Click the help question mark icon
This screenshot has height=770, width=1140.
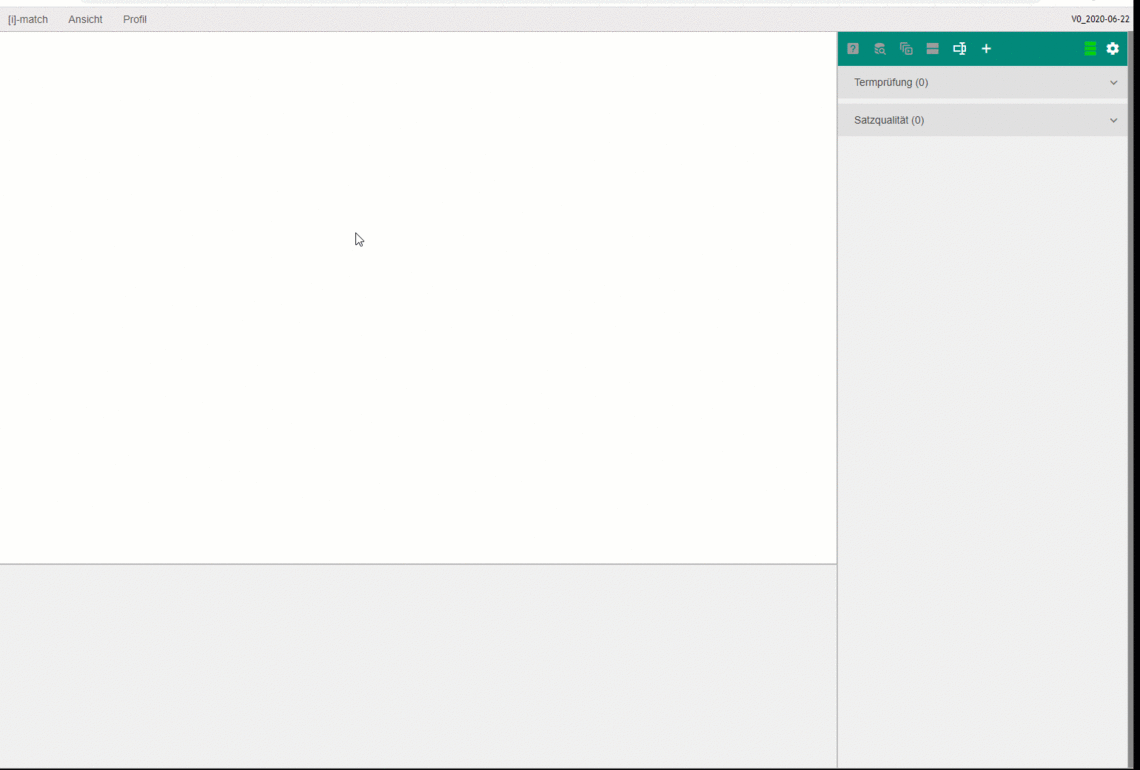pos(853,49)
